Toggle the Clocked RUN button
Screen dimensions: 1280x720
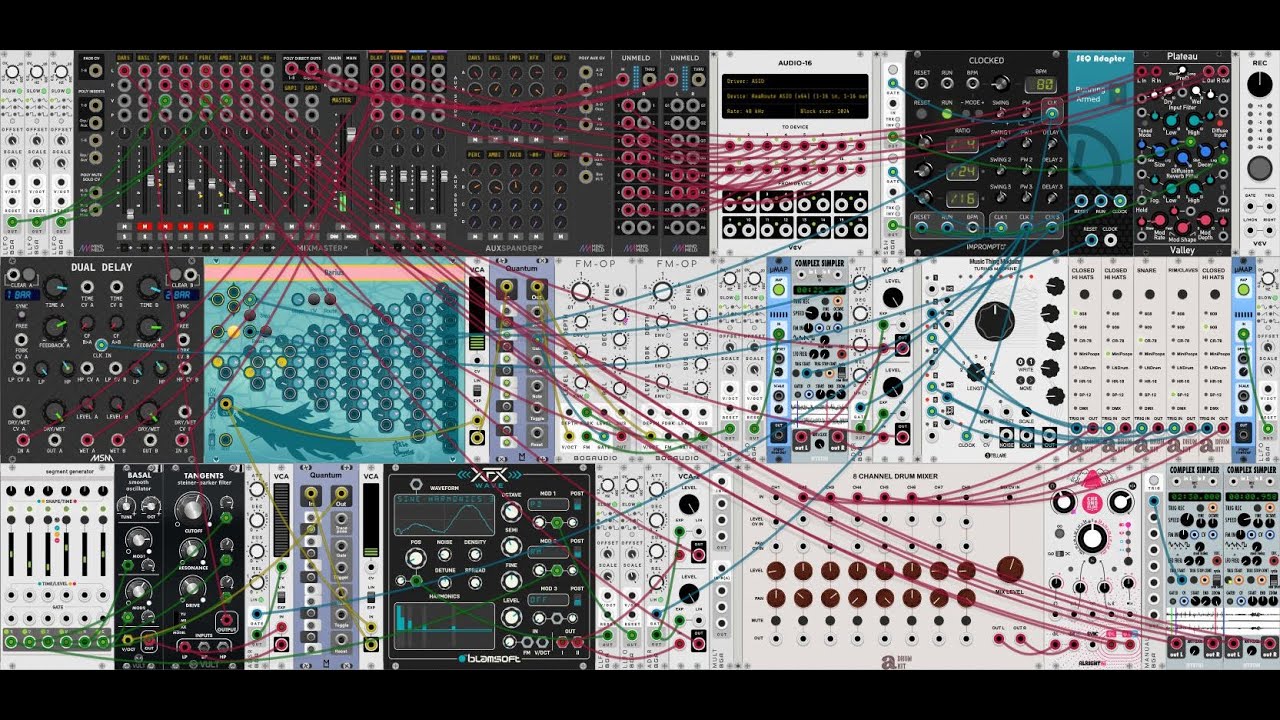pyautogui.click(x=947, y=113)
